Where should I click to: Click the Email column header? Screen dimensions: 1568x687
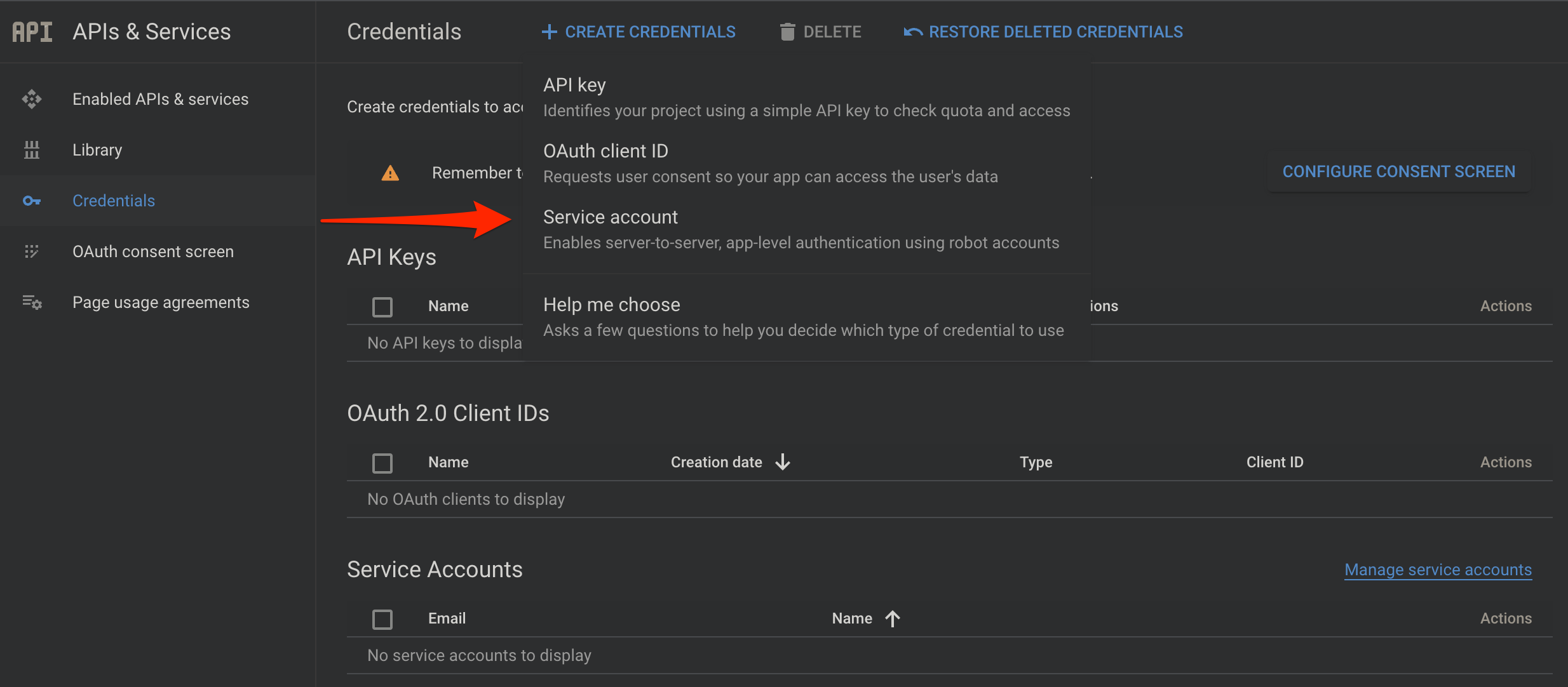(x=447, y=618)
